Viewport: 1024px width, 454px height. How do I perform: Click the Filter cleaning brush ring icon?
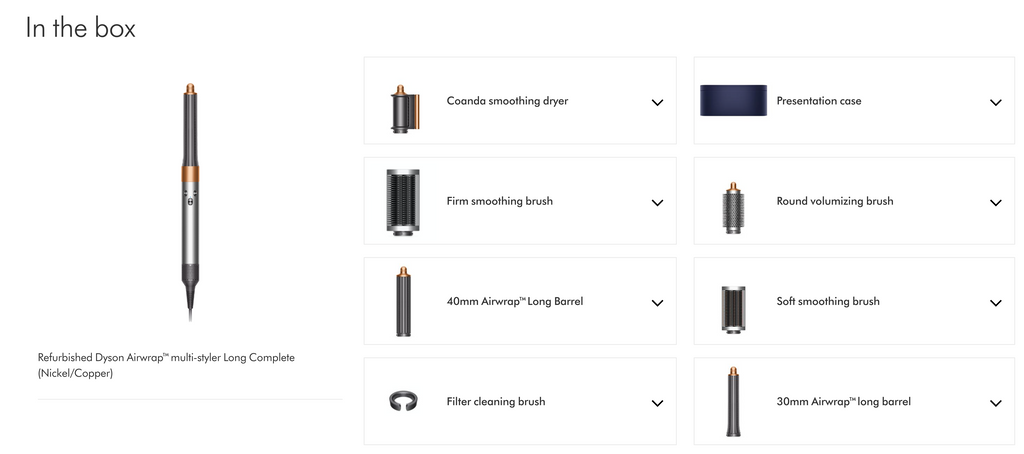403,401
